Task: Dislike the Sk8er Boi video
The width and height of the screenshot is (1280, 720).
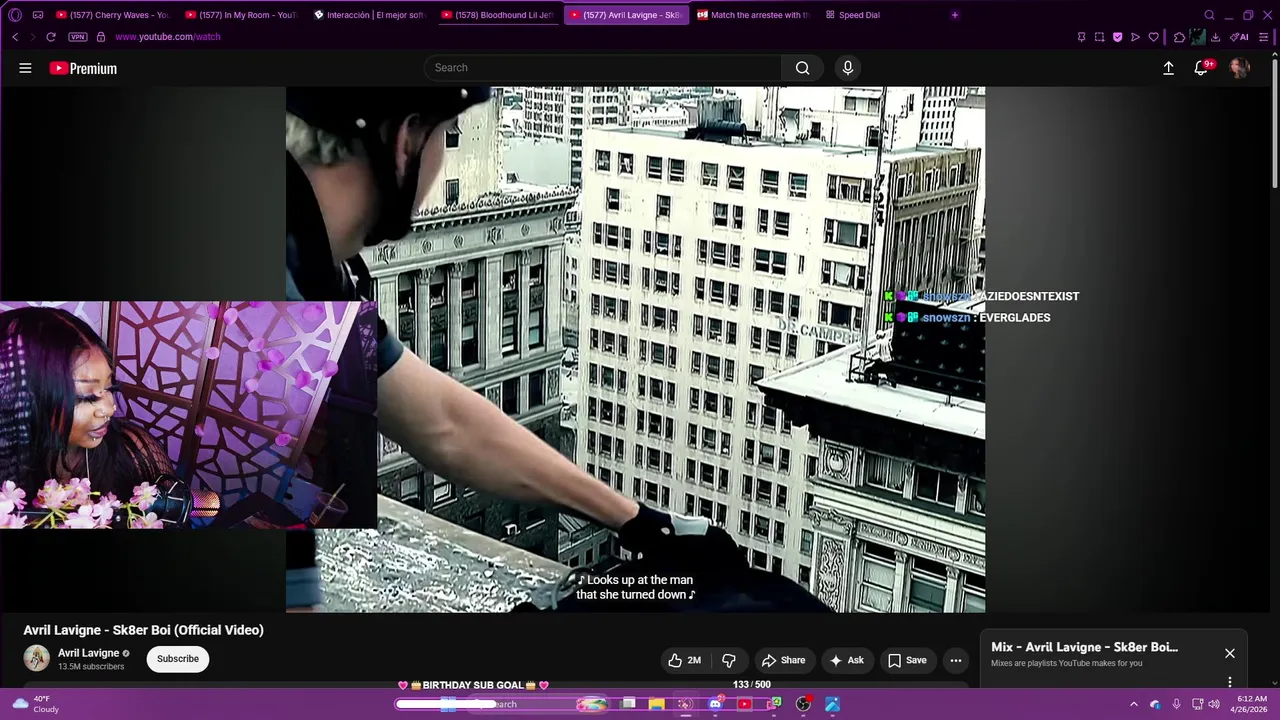Action: coord(729,660)
